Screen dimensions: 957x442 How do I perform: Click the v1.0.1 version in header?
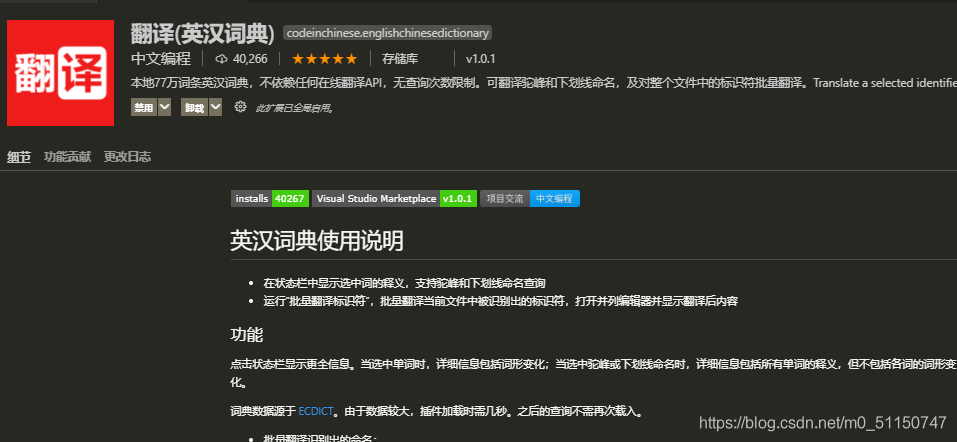coord(480,59)
